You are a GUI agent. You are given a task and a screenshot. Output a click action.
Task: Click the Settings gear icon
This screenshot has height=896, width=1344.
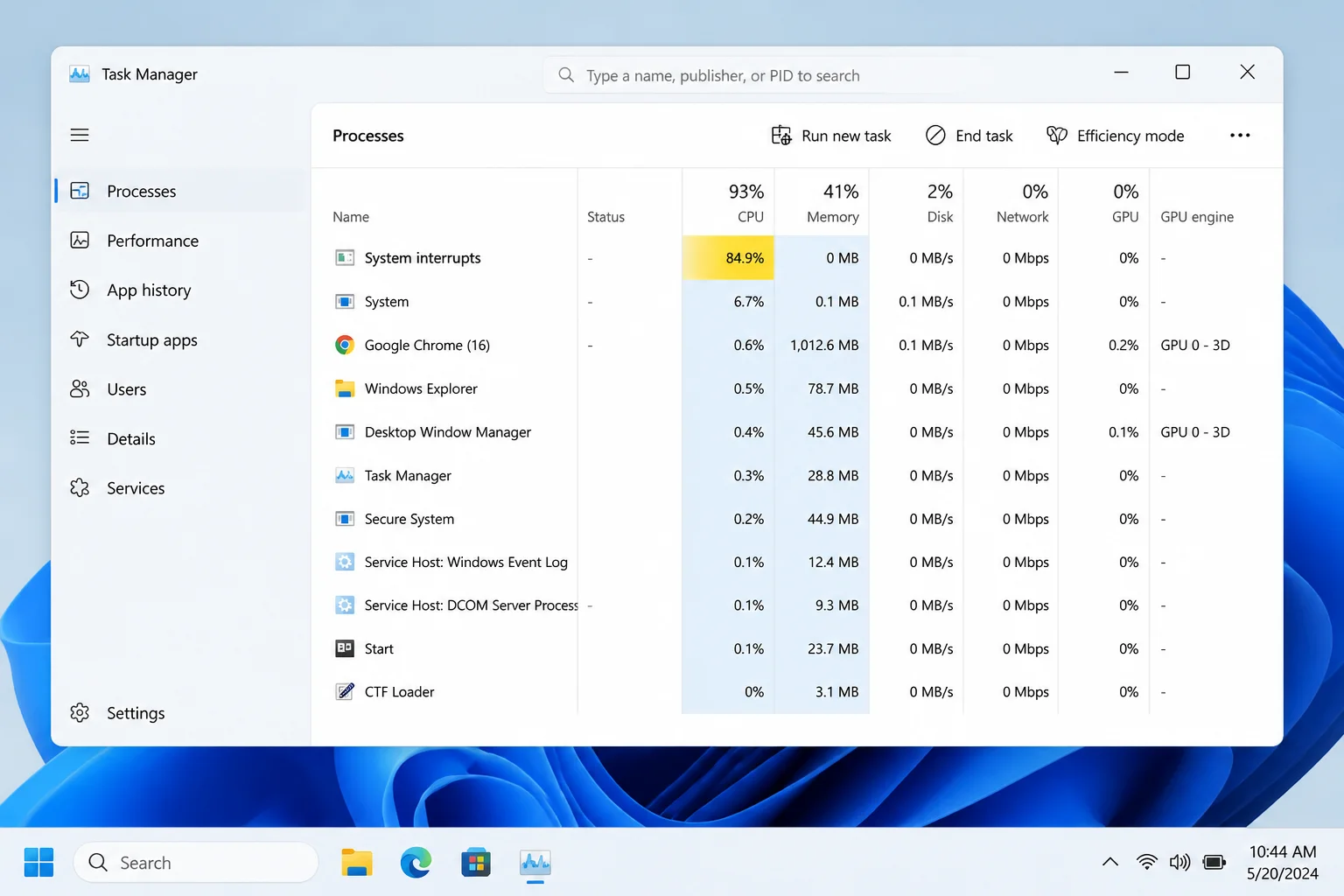pyautogui.click(x=80, y=712)
